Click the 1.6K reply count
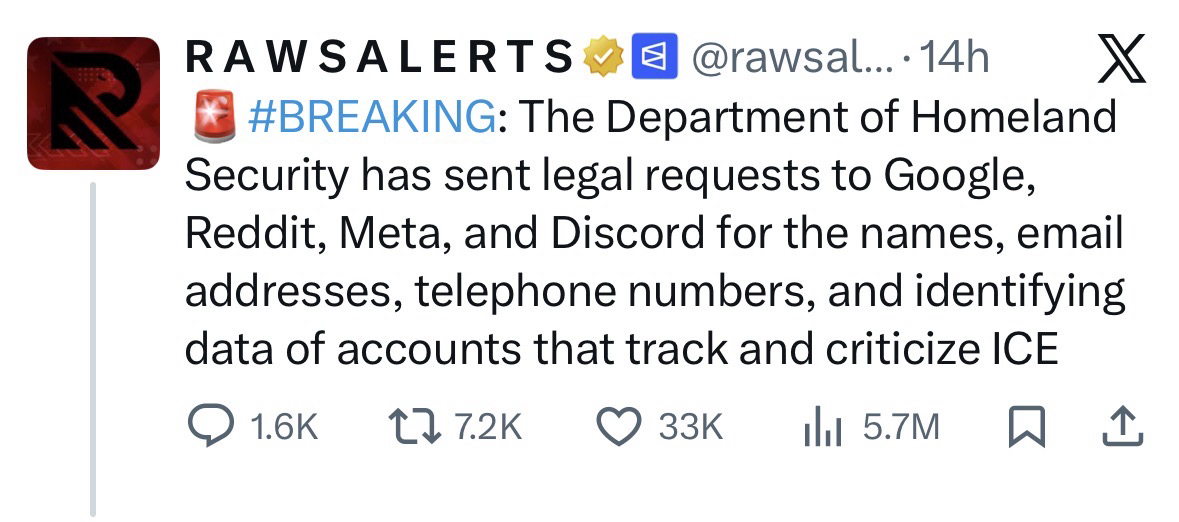This screenshot has width=1179, height=522. pyautogui.click(x=283, y=428)
